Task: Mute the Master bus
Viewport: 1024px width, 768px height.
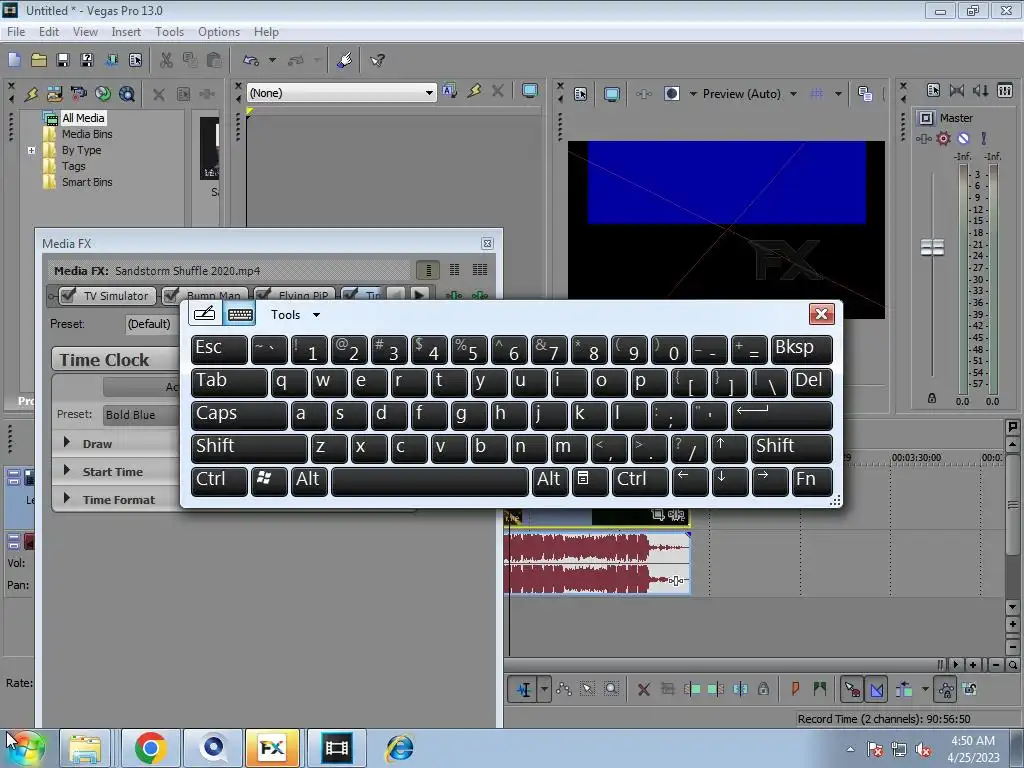Action: (963, 138)
